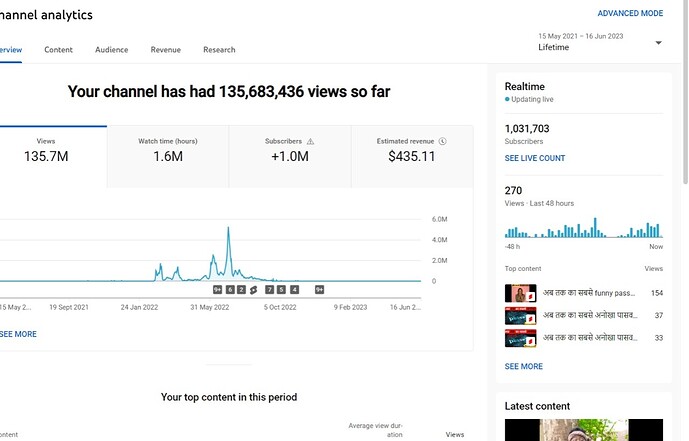This screenshot has width=689, height=441.
Task: Click the '24 Jan 2022' axis date label
Action: 139,307
